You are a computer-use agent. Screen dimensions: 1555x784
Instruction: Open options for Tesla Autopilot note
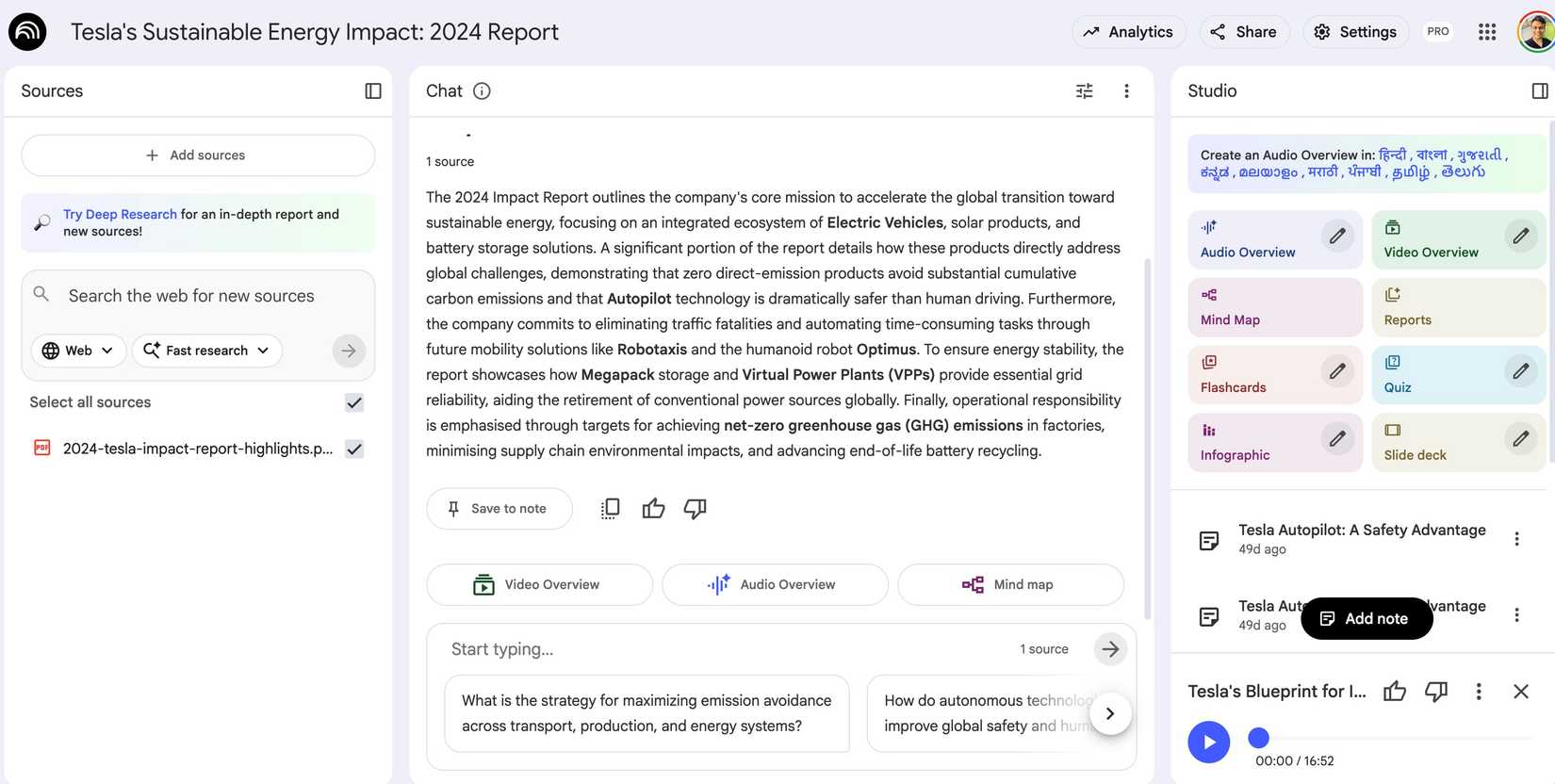[x=1516, y=539]
